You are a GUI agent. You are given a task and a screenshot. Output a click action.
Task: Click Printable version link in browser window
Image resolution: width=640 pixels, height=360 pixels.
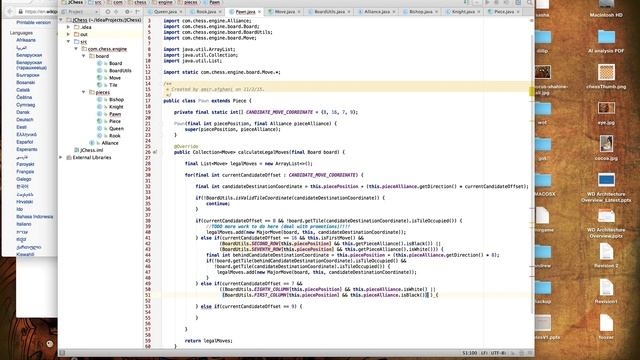pyautogui.click(x=33, y=22)
